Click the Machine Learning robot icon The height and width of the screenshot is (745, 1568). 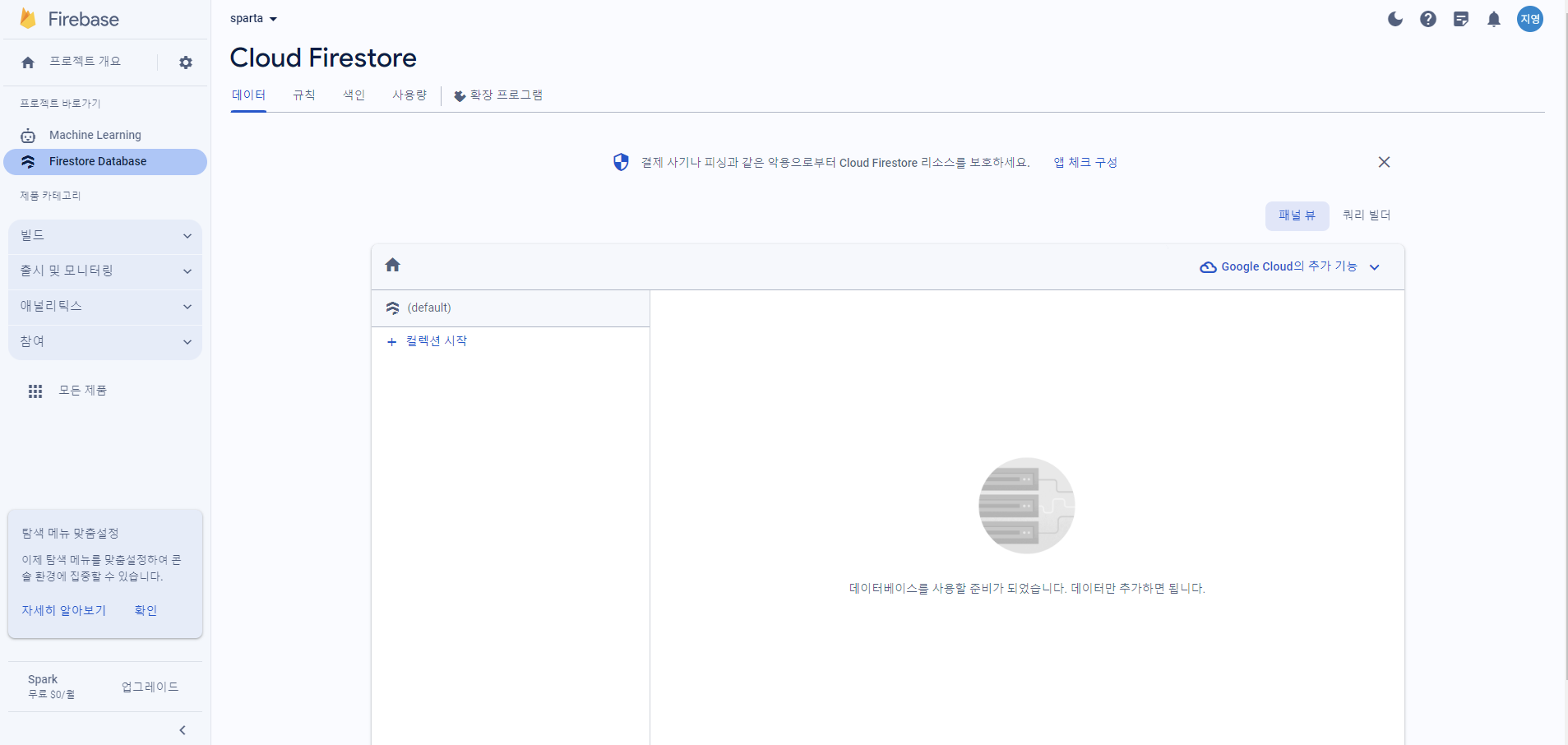point(28,136)
